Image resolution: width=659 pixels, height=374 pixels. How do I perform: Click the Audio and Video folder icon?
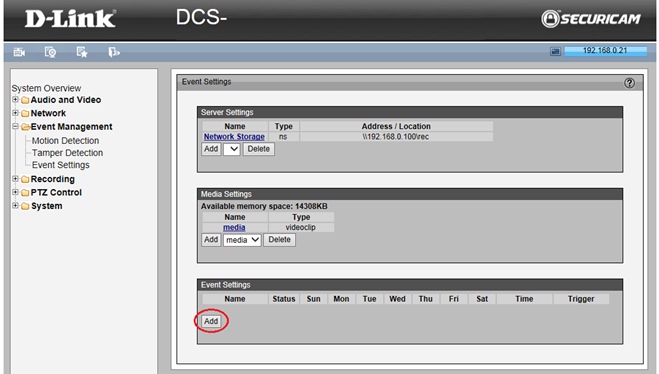click(25, 100)
